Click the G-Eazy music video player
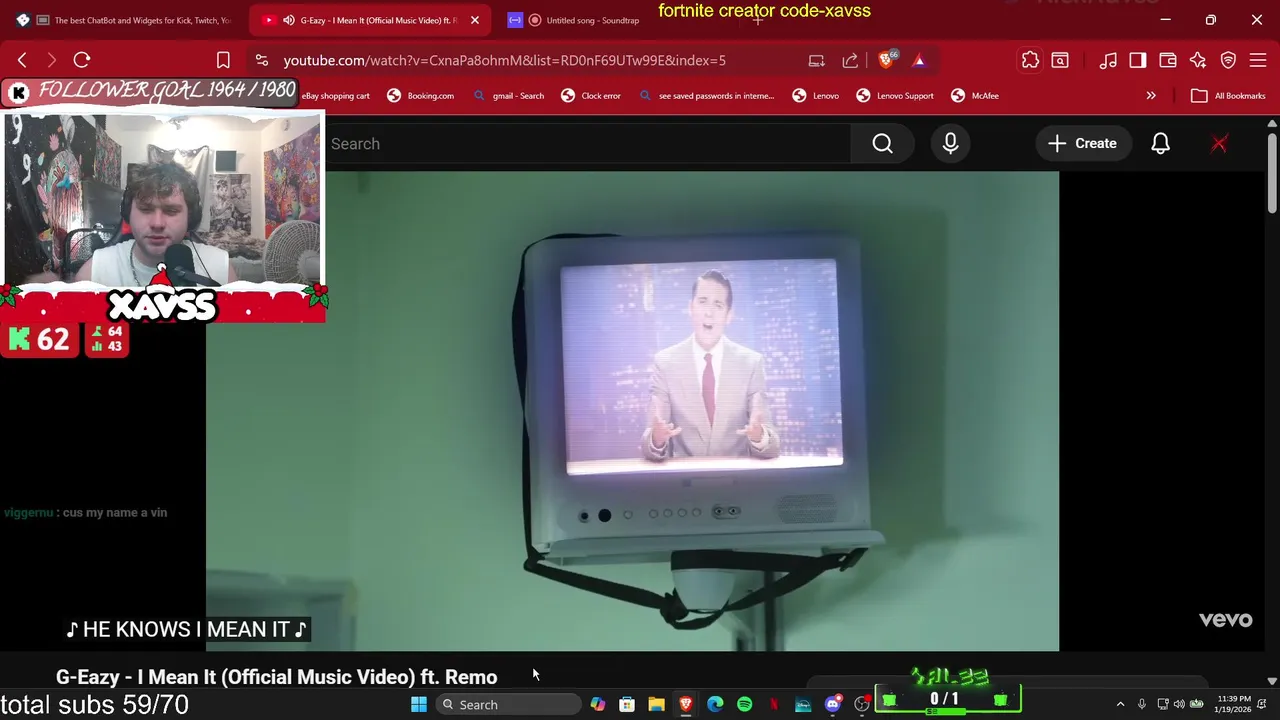1280x720 pixels. 632,411
